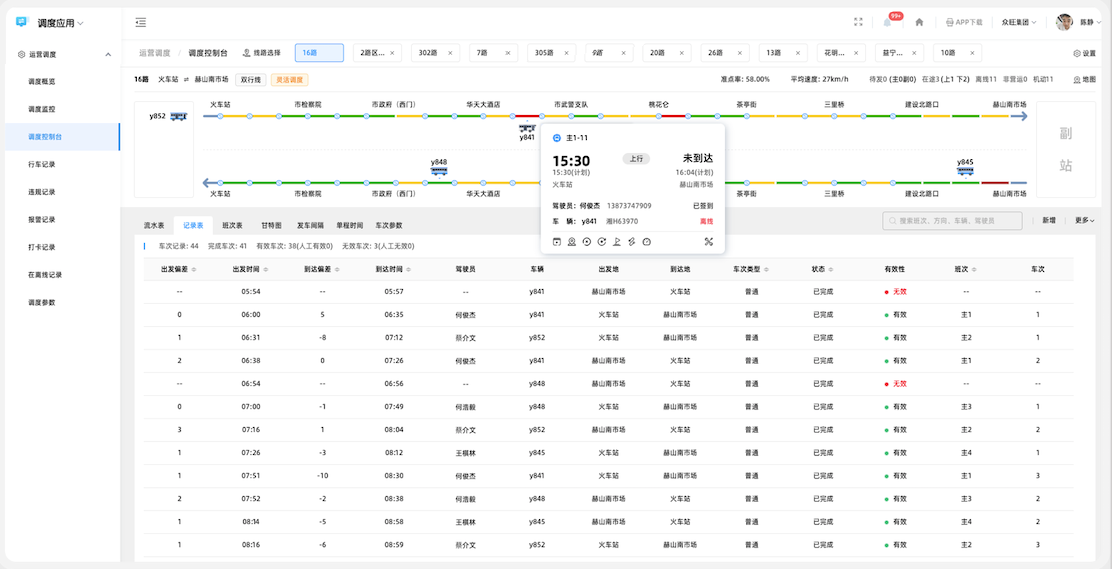The width and height of the screenshot is (1112, 569).
Task: Toggle the 灵活调度 flexible dispatch tag
Action: click(289, 79)
